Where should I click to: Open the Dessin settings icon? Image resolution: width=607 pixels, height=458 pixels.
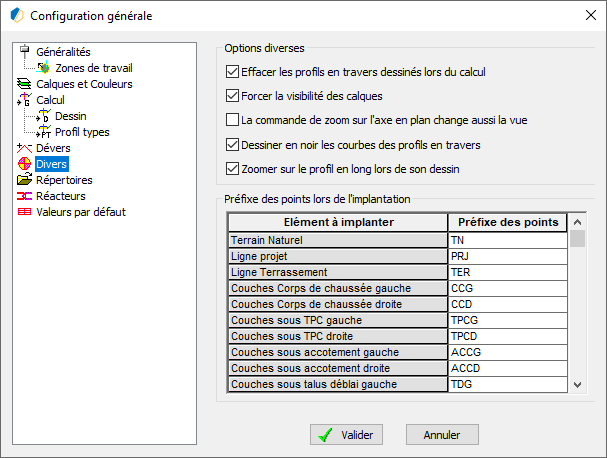tap(44, 116)
